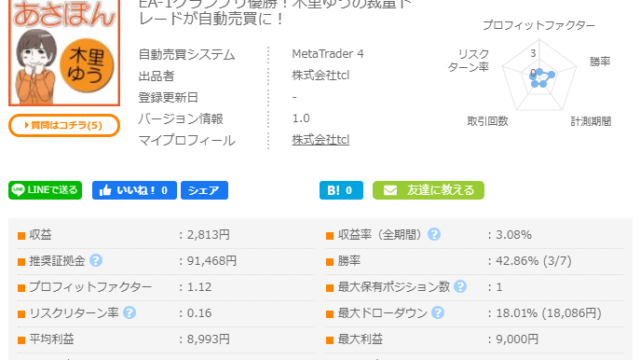The image size is (640, 360).
Task: Open the 株式会社tcl profile link
Action: 320,140
